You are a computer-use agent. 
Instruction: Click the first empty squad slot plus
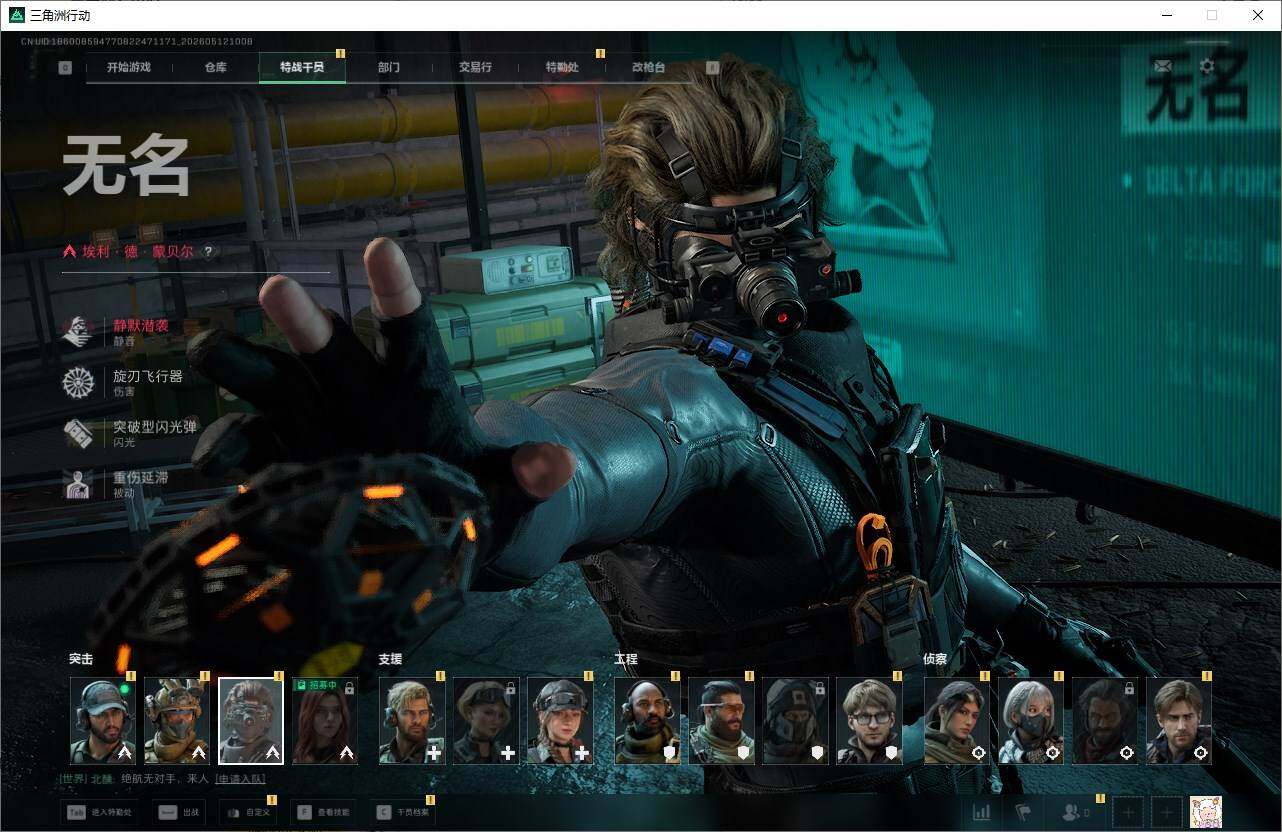pos(1128,813)
